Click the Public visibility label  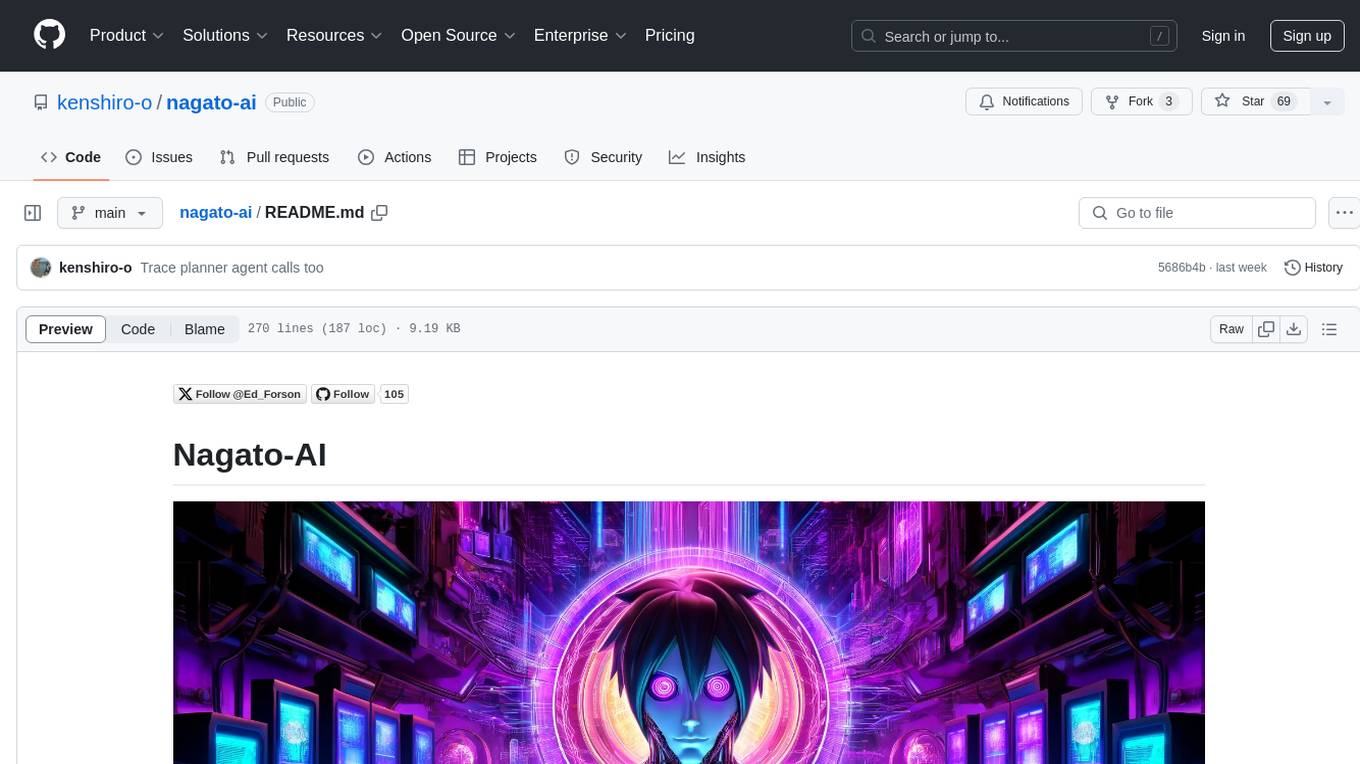(x=290, y=102)
